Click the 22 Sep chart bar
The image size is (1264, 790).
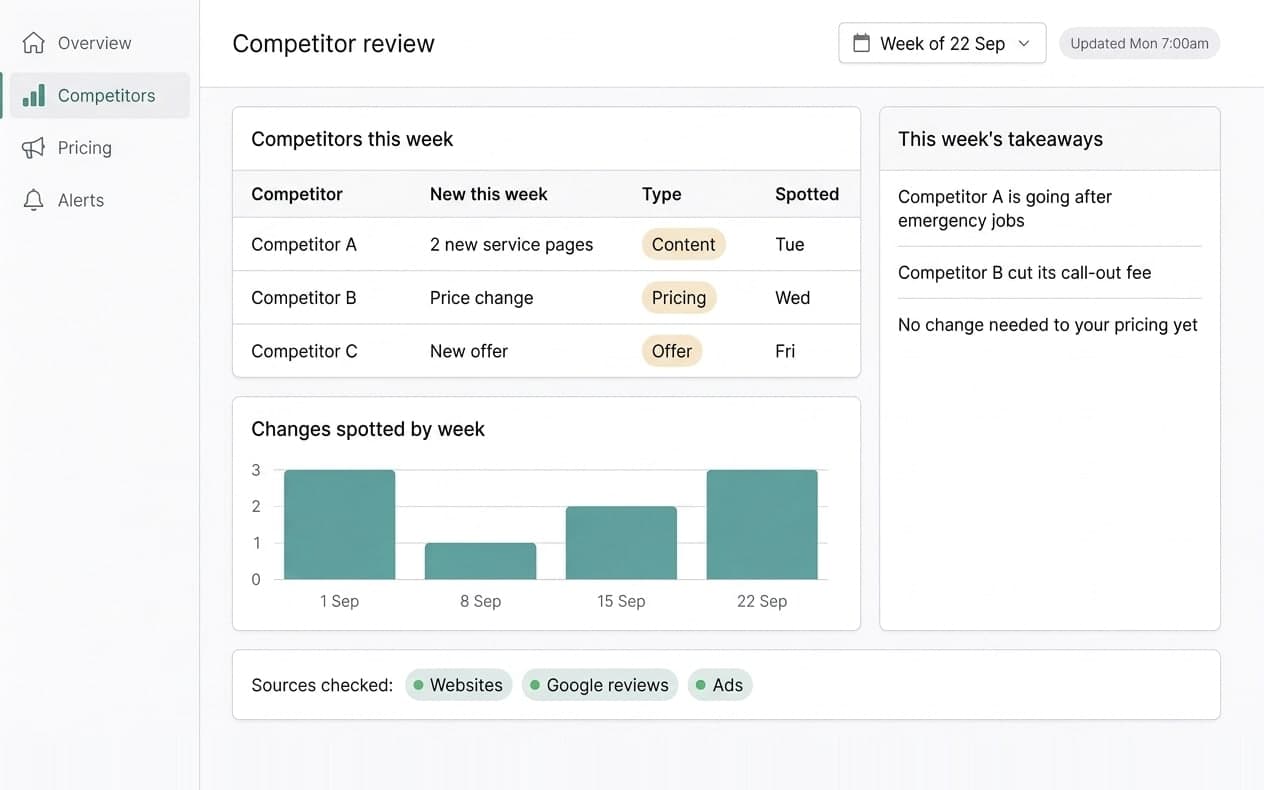pyautogui.click(x=762, y=524)
